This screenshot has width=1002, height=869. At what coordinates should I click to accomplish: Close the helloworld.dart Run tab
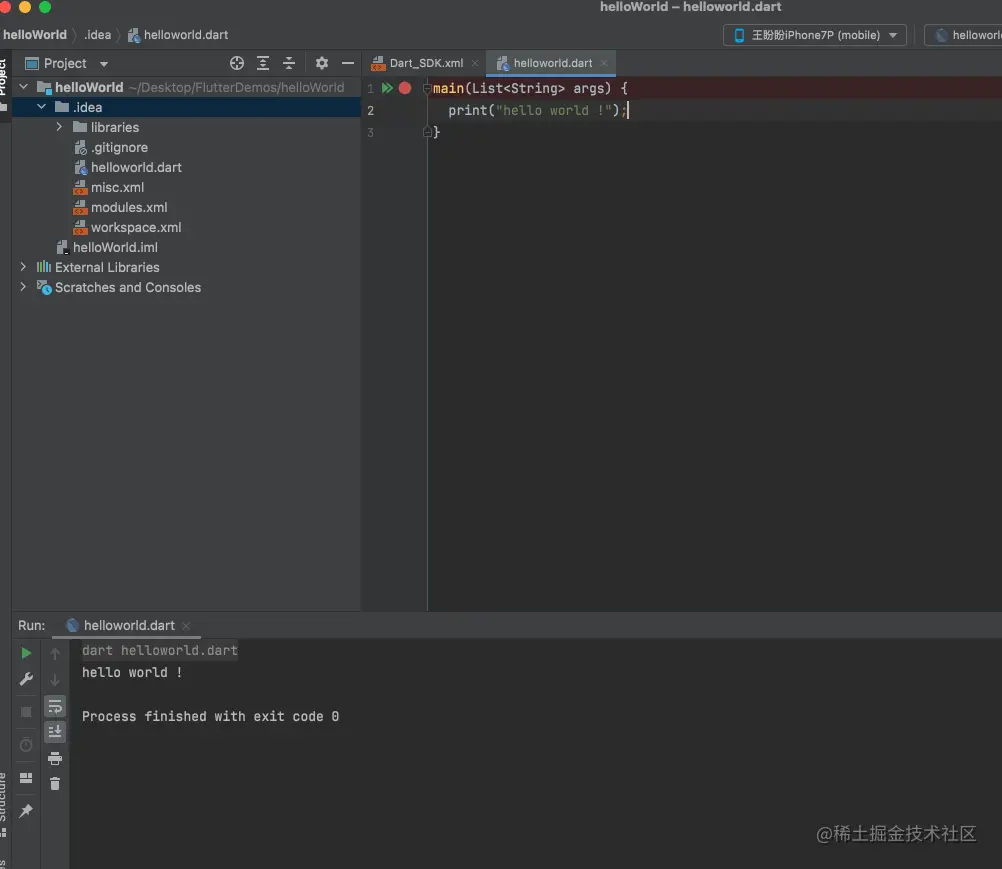coord(186,626)
